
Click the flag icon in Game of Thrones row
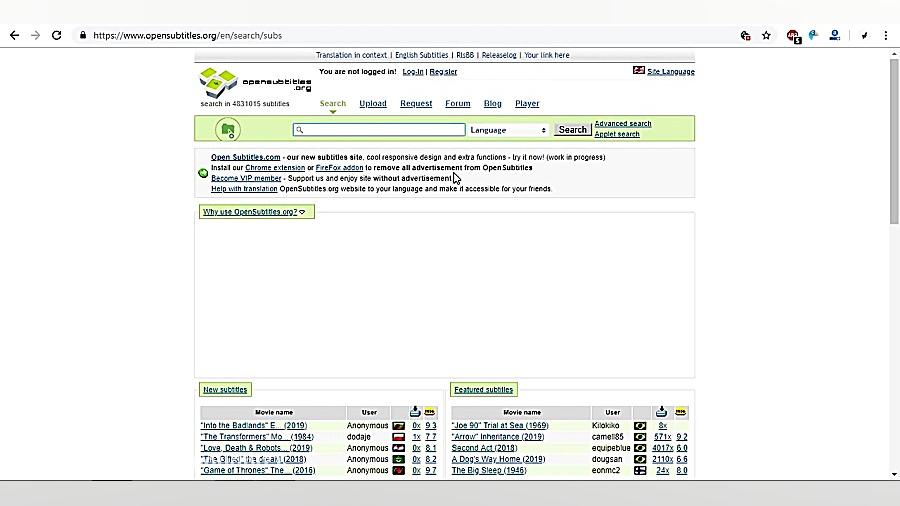tap(399, 470)
